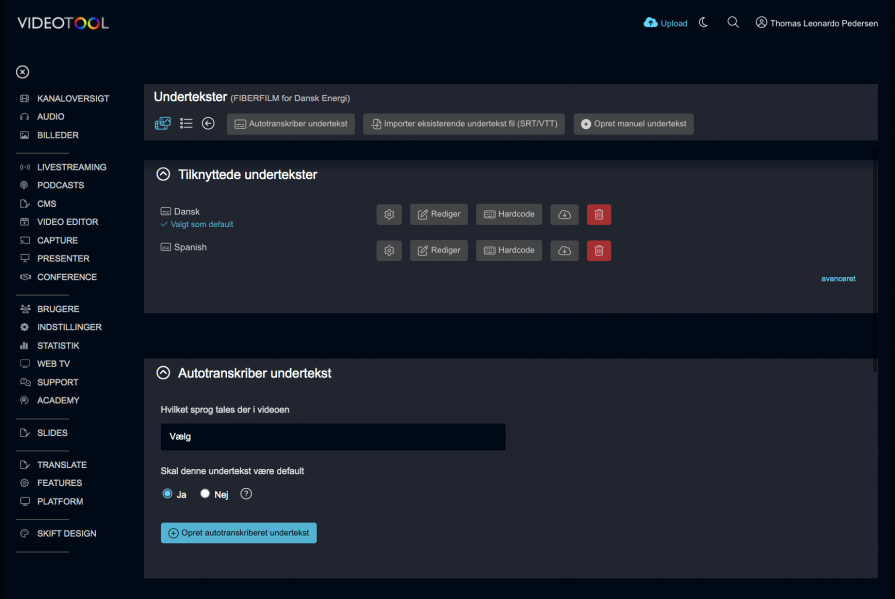895x599 pixels.
Task: Click the help question mark icon
Action: pyautogui.click(x=246, y=493)
